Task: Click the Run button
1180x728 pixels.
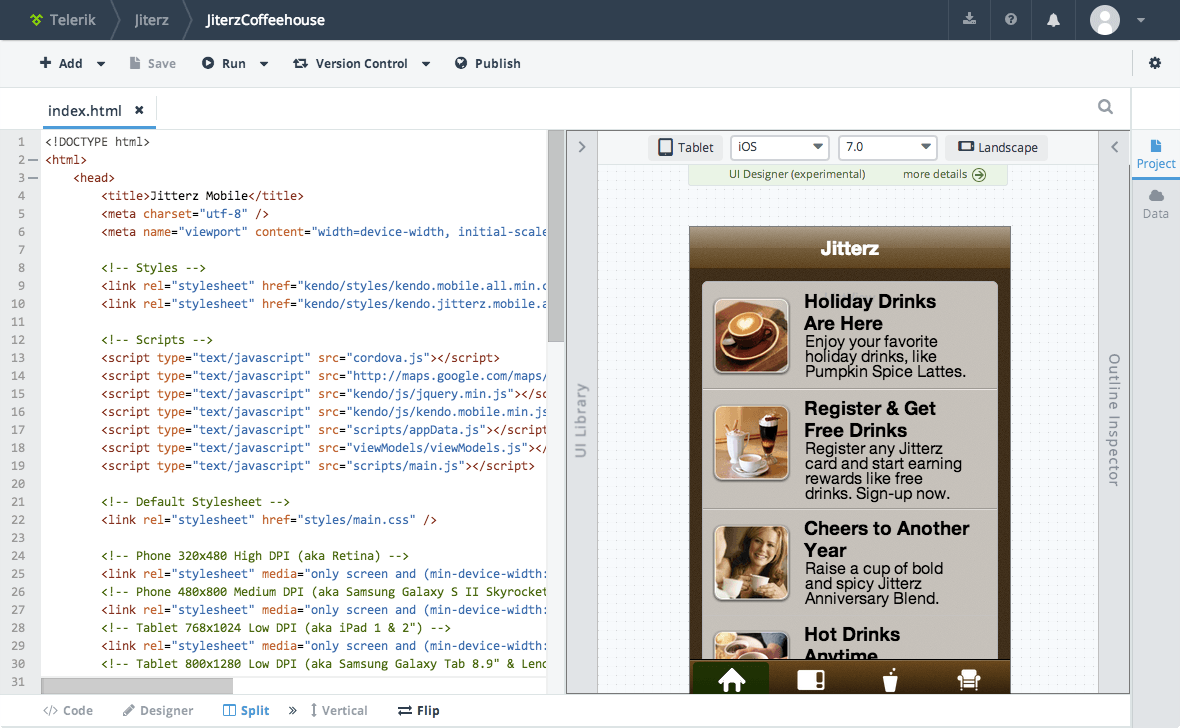Action: (224, 63)
